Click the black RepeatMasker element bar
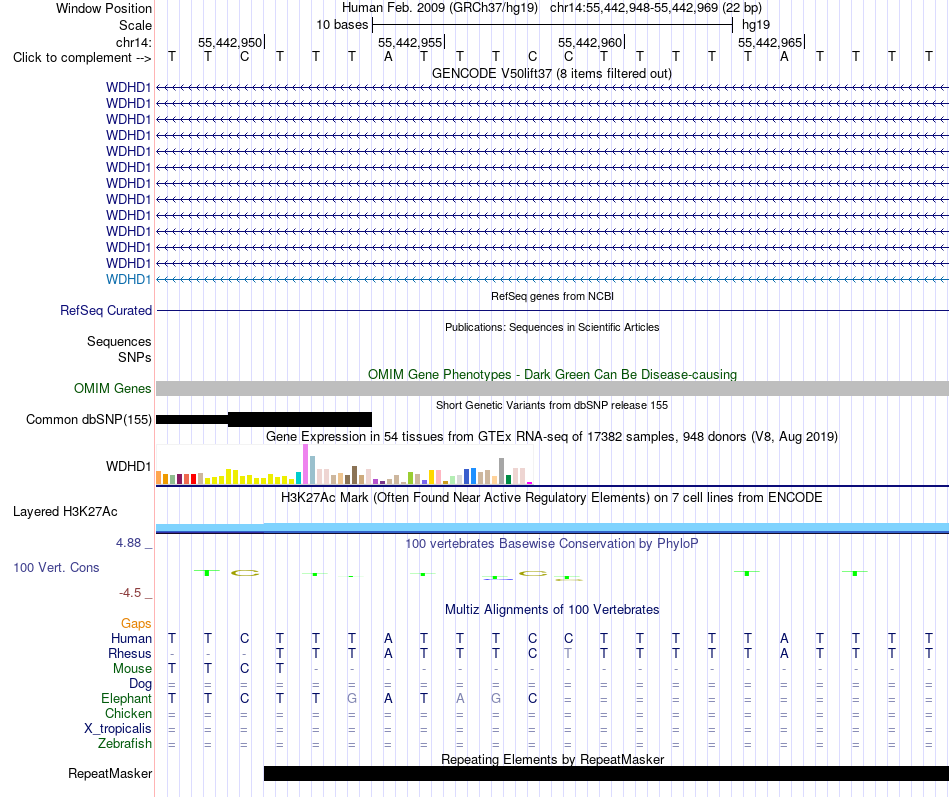This screenshot has width=950, height=797. [x=606, y=773]
